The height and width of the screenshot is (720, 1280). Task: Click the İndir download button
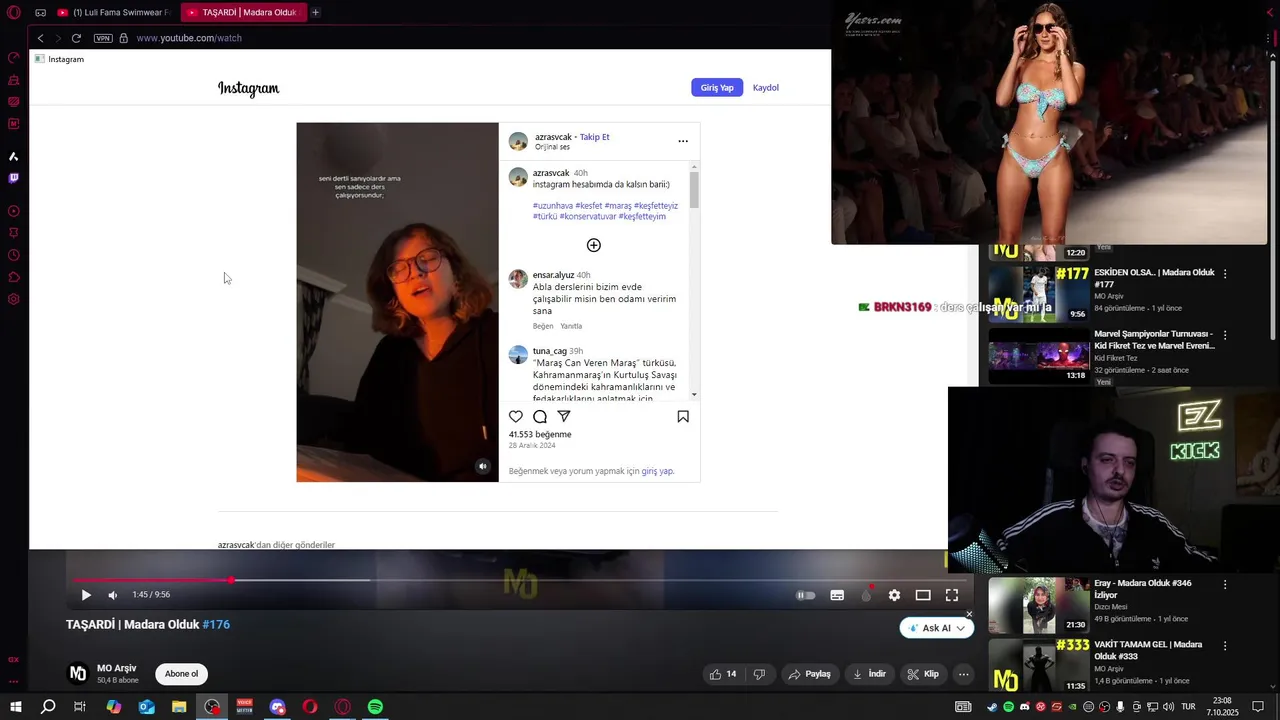[869, 674]
